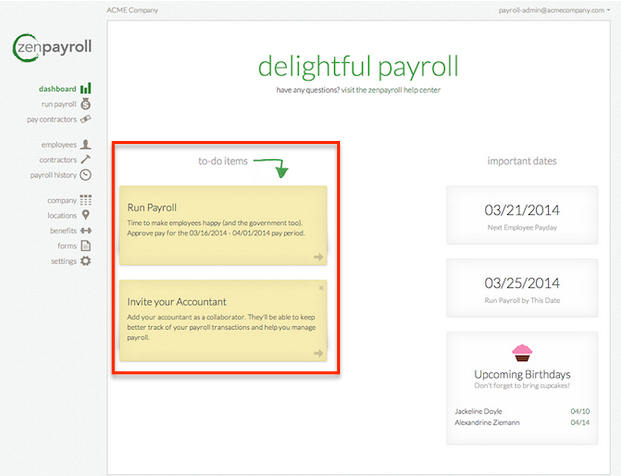Screen dimensions: 621x476
Task: Click the delightful payroll headline
Action: click(x=358, y=67)
